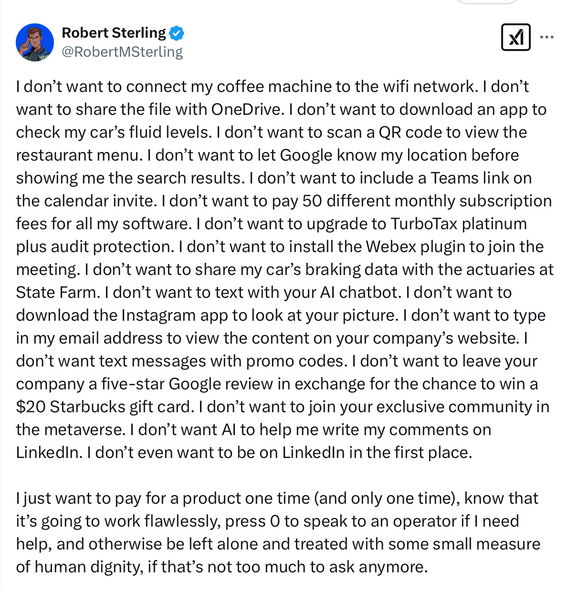The image size is (568, 590).
Task: Click the word OneDrive in the post
Action: point(246,109)
